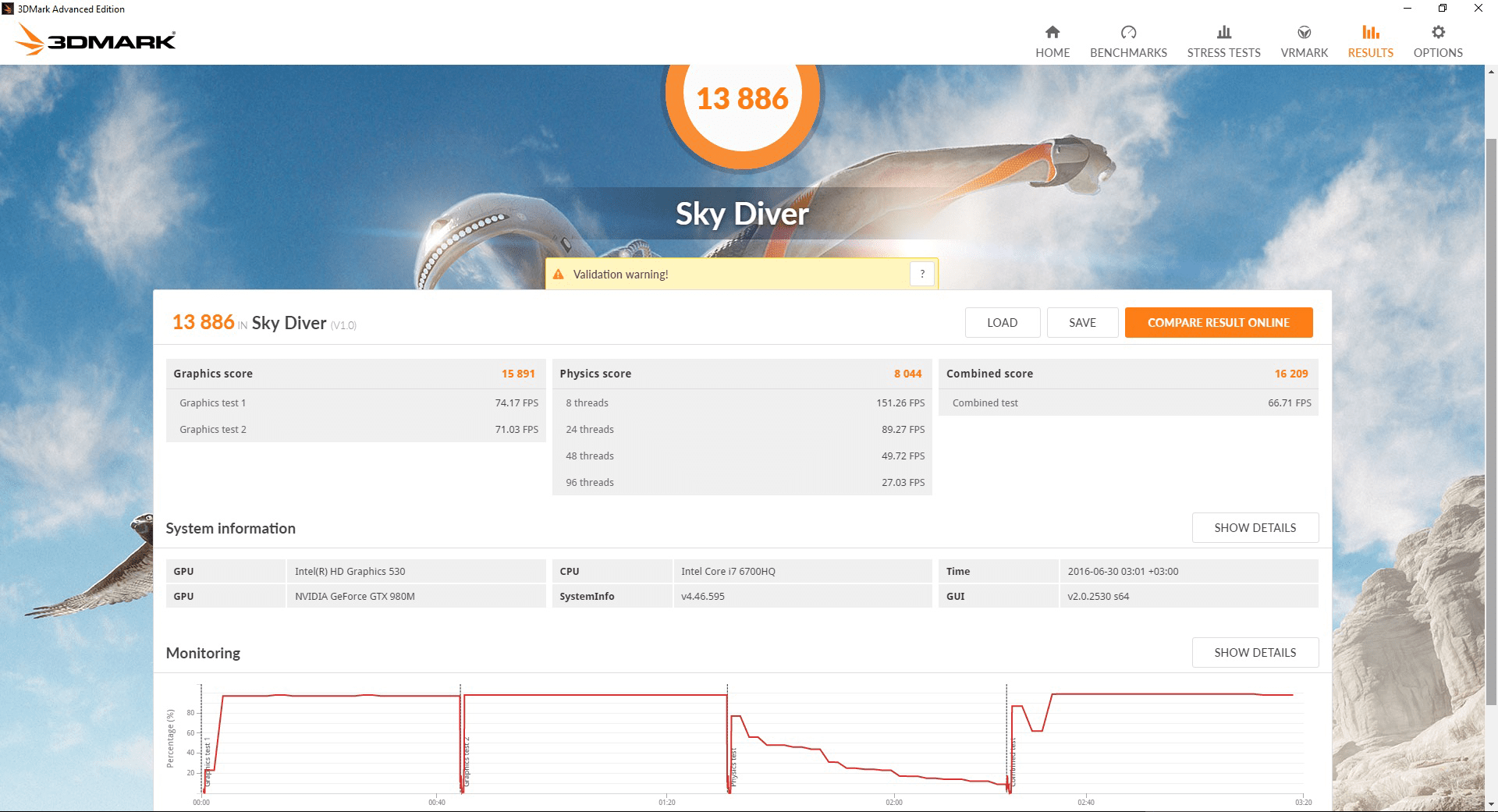Viewport: 1498px width, 812px height.
Task: Click the GUI version v2.0.2530 s64
Action: point(1099,596)
